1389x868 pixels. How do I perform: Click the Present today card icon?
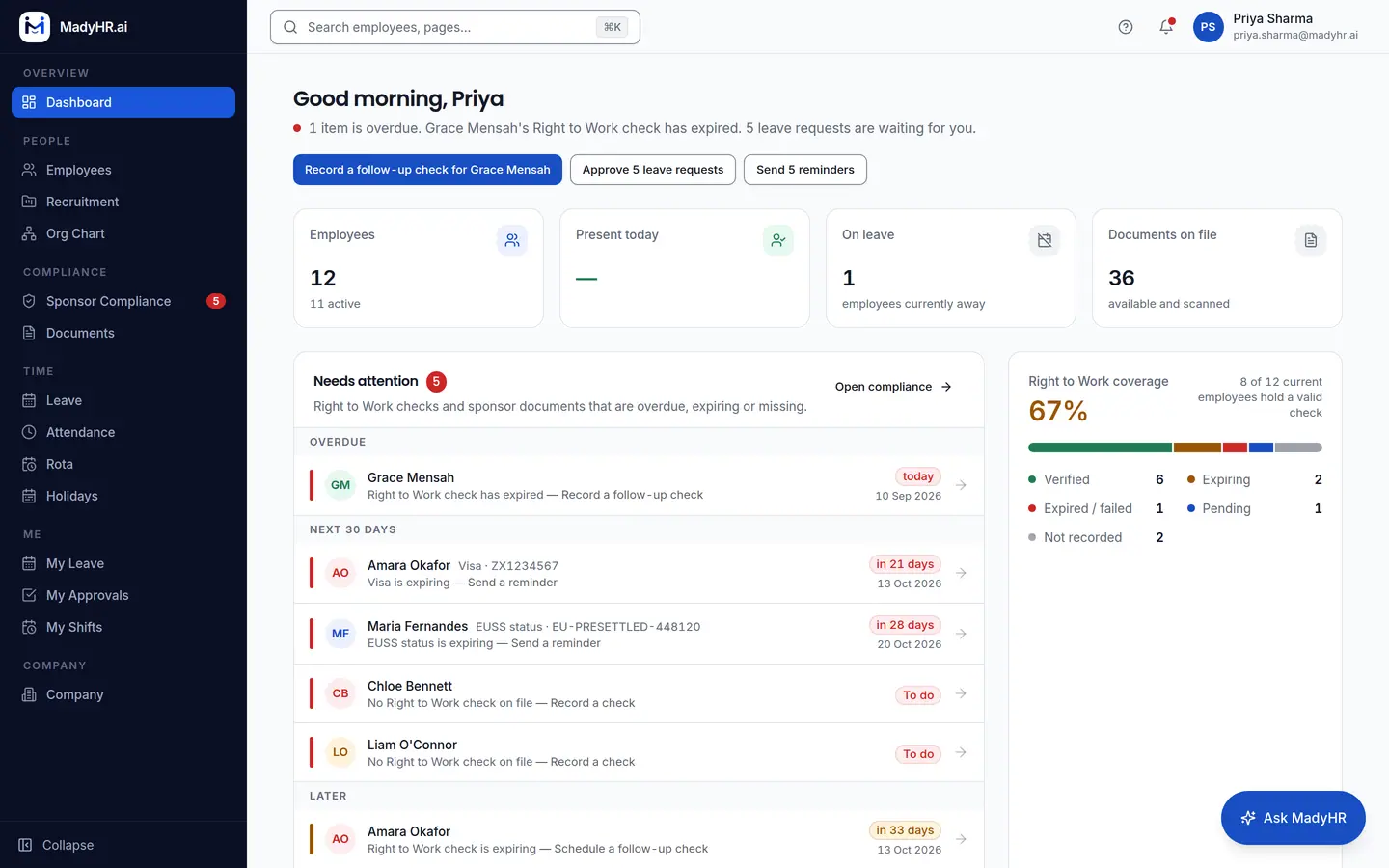point(778,240)
